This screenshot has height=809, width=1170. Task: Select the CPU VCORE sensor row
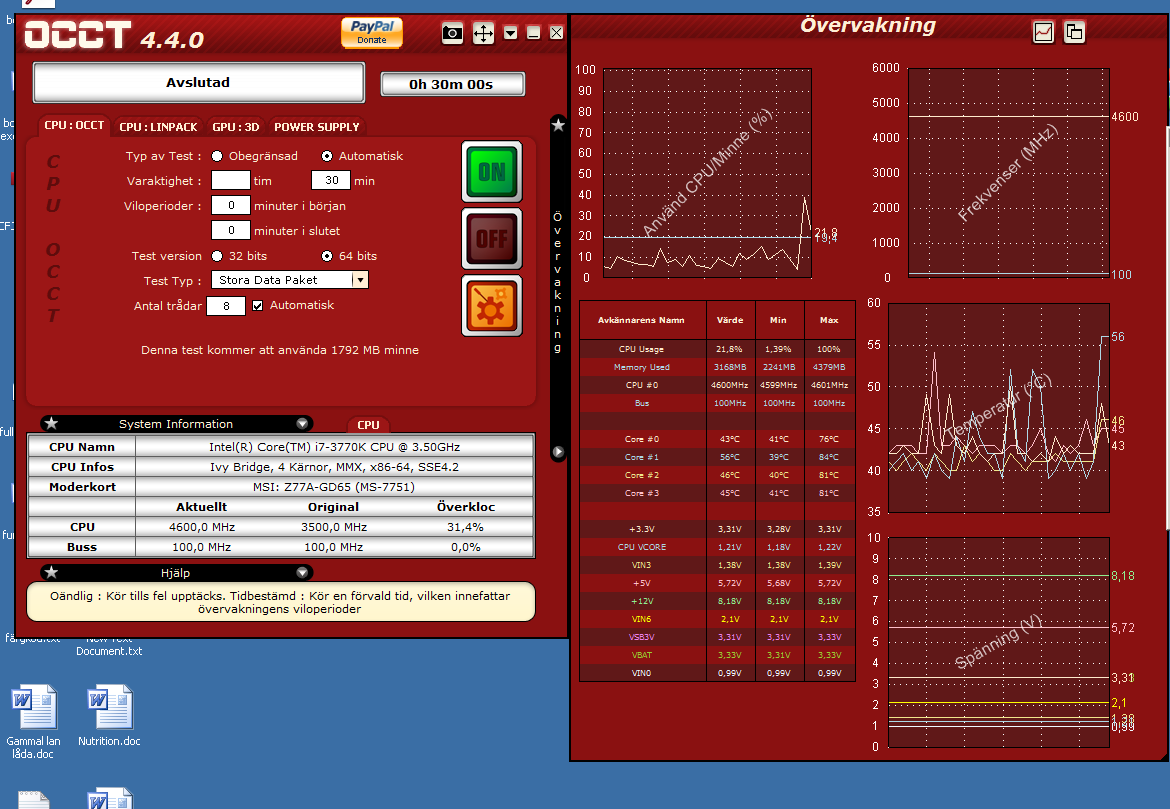(x=717, y=546)
